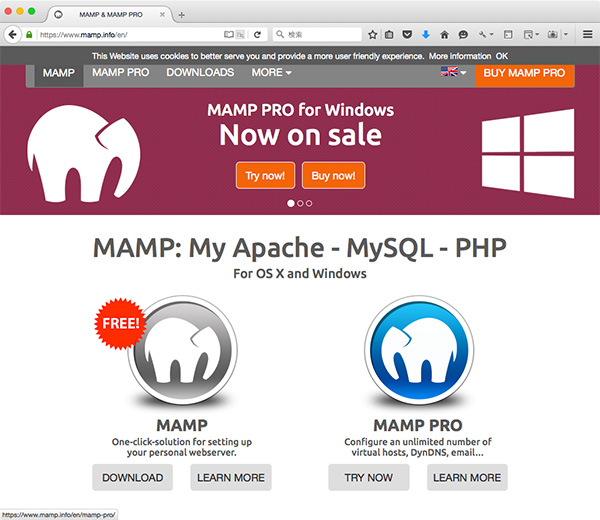The image size is (600, 520).
Task: Focus the browser search box
Action: click(x=318, y=34)
